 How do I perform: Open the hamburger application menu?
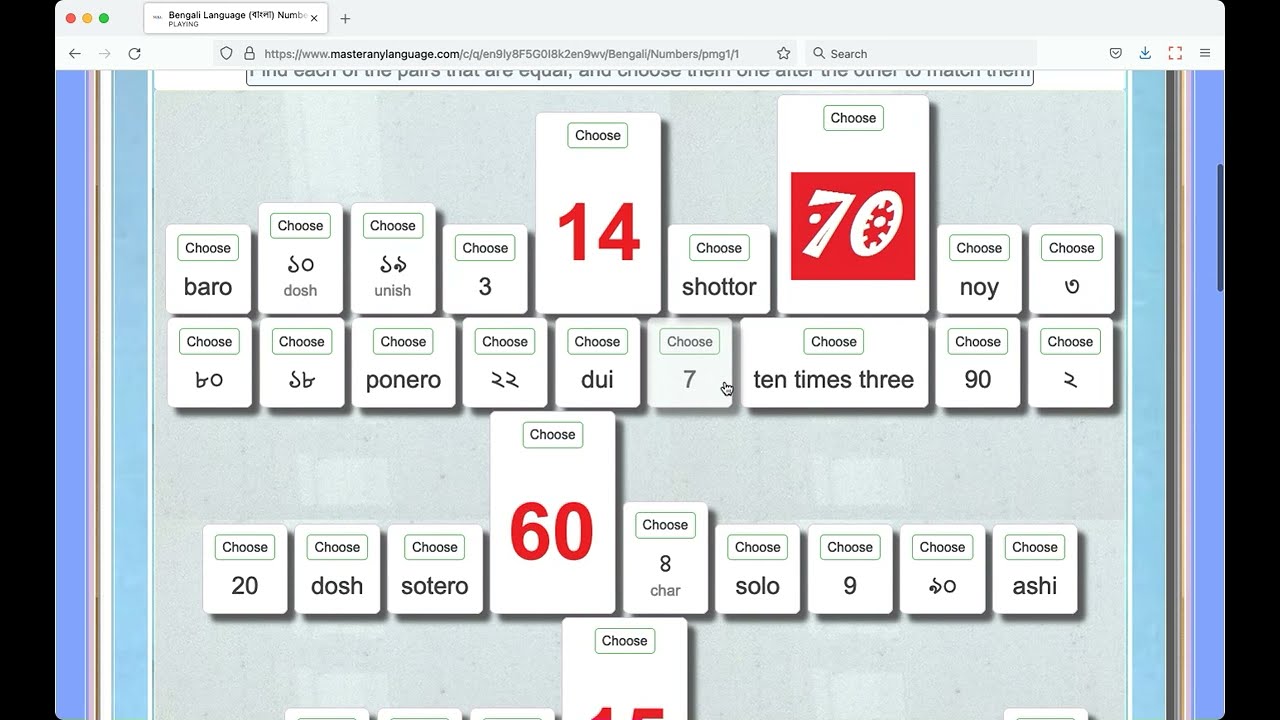tap(1205, 53)
